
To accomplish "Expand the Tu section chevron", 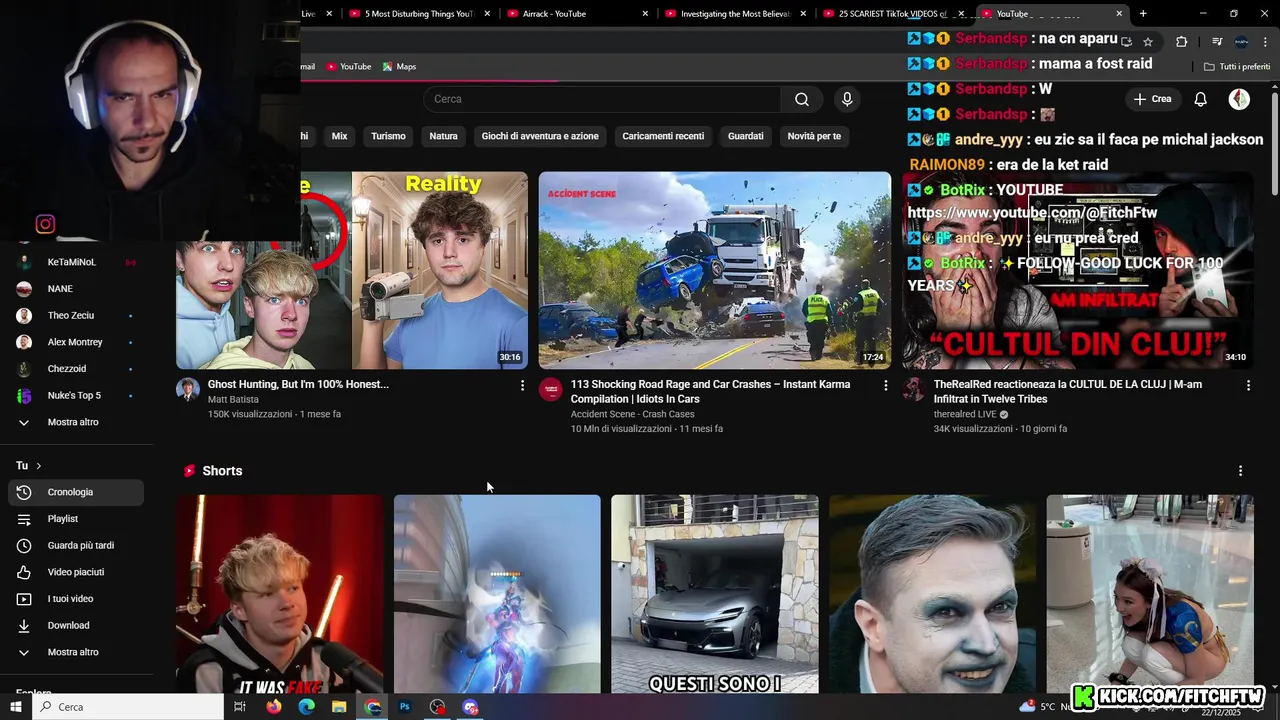I will click(x=38, y=466).
